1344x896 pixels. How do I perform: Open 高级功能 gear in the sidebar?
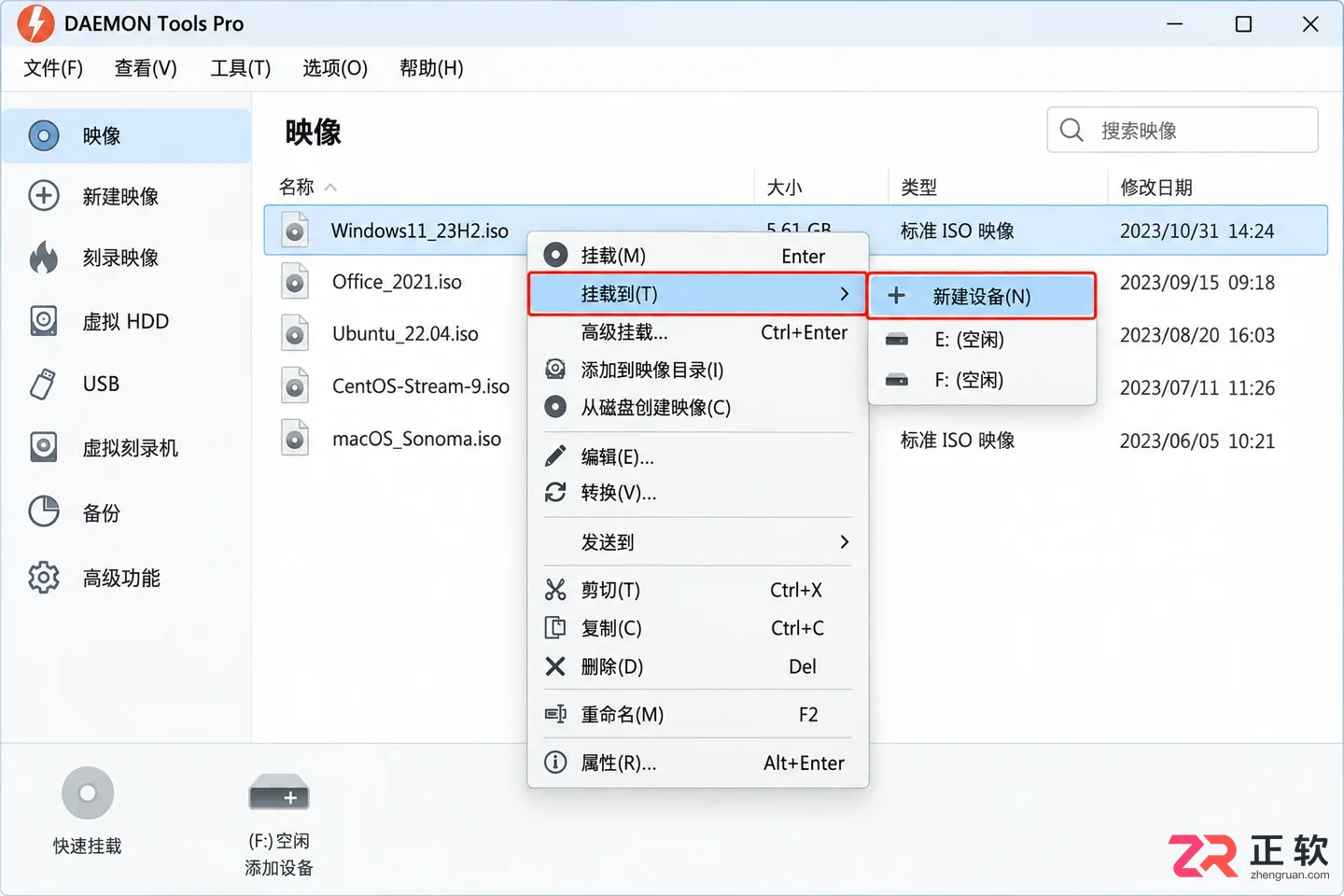(44, 578)
